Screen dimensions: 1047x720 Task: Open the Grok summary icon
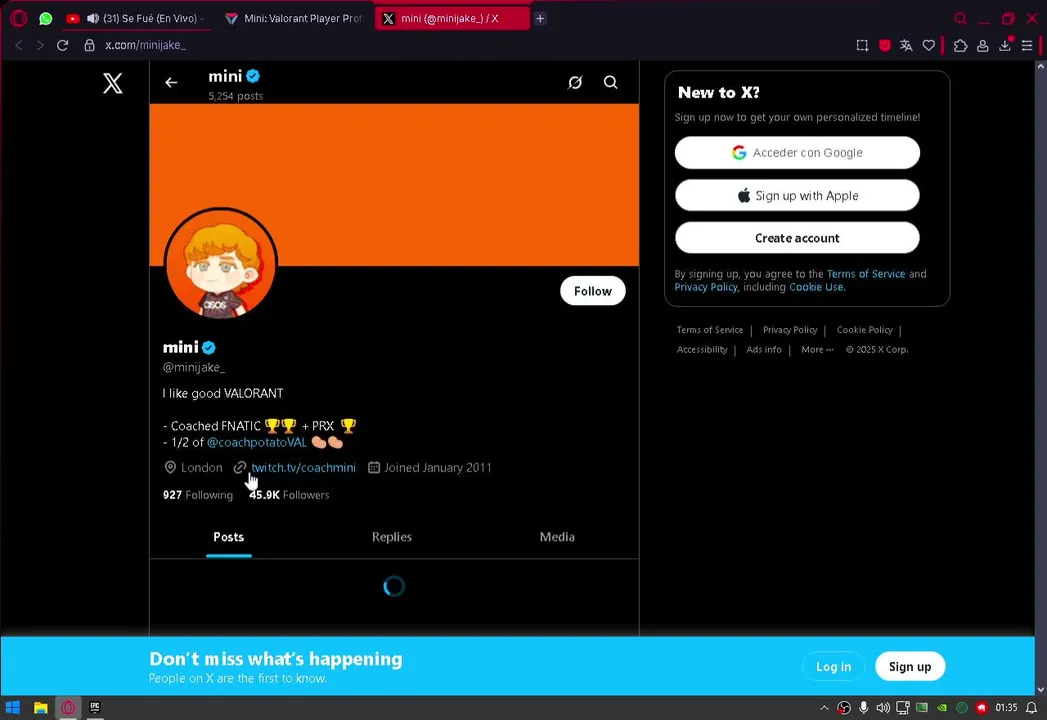click(x=575, y=82)
